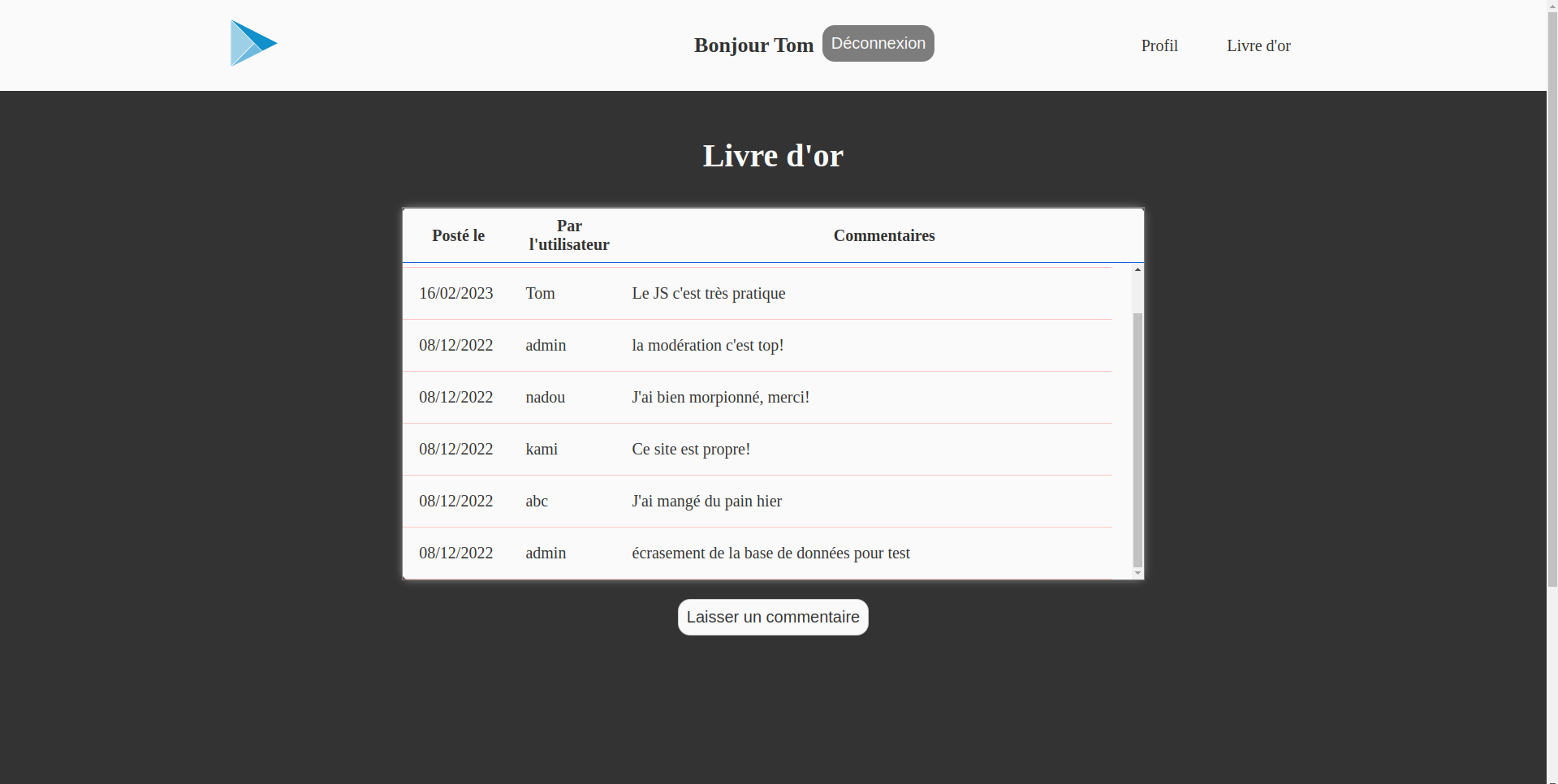1558x784 pixels.
Task: Click the date in nadou's row
Action: pyautogui.click(x=456, y=397)
